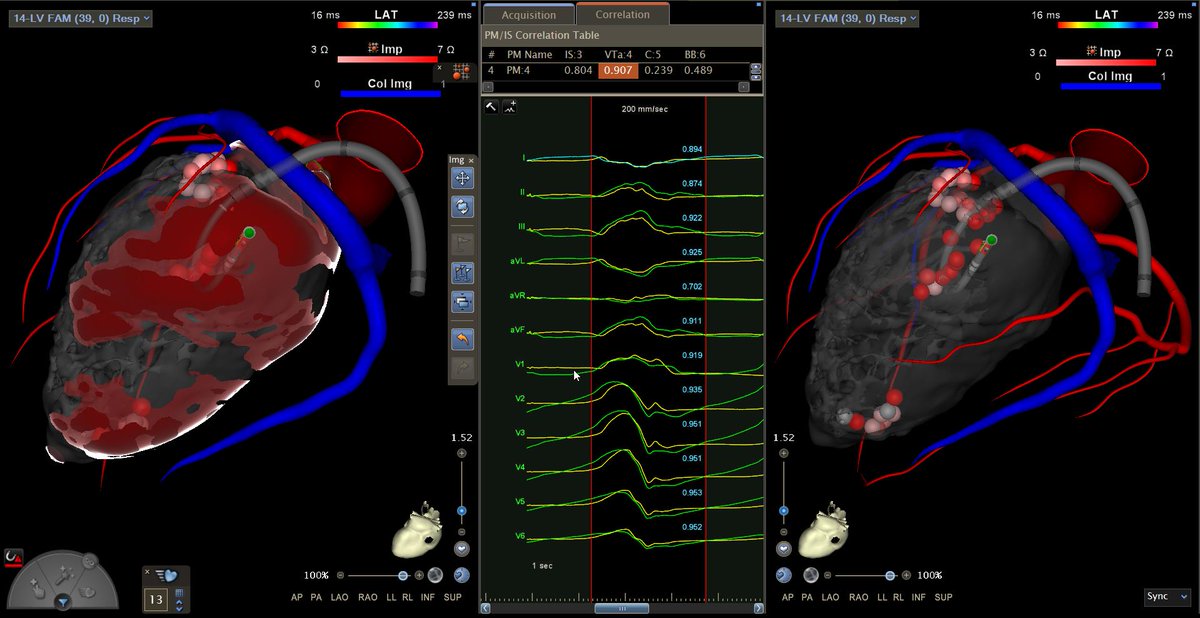This screenshot has height=618, width=1200.
Task: Set right viewer to RAO view
Action: point(858,597)
